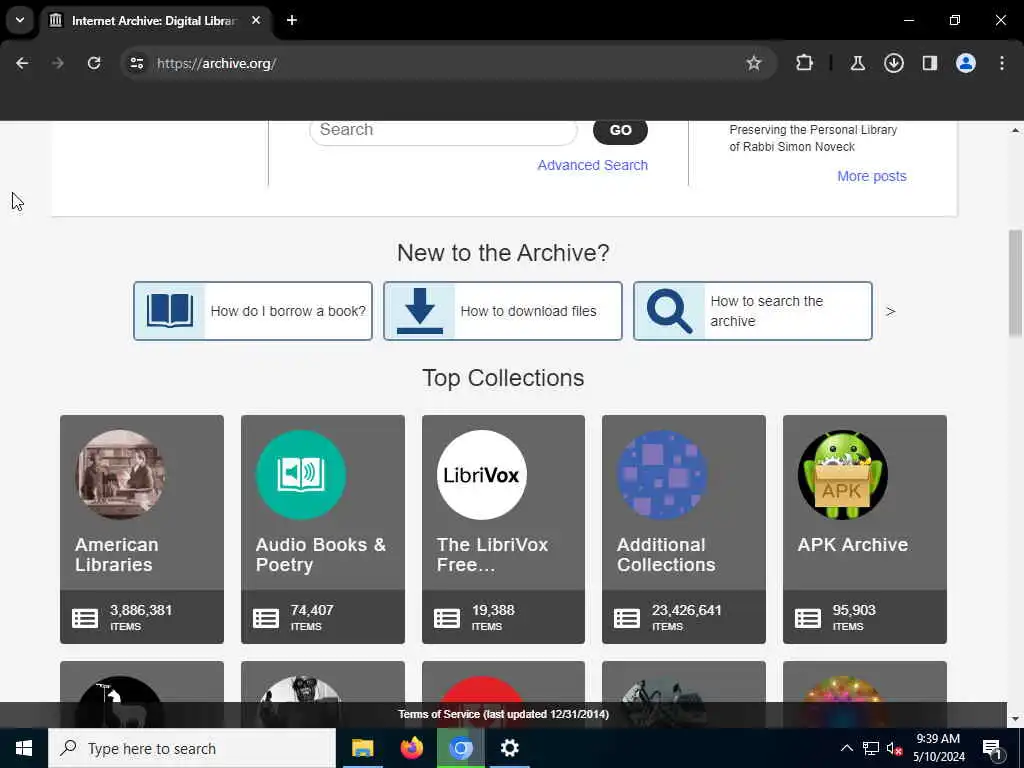1024x768 pixels.
Task: Open Settings gear from taskbar
Action: pos(509,748)
